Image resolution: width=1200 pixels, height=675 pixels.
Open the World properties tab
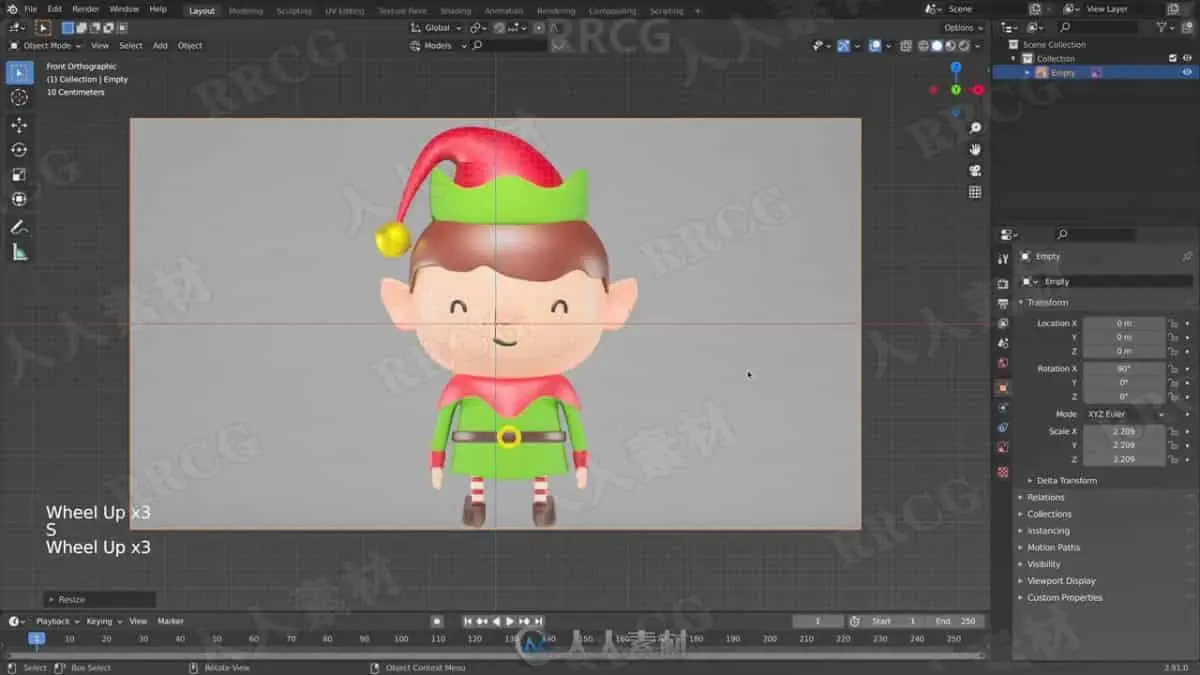pyautogui.click(x=1003, y=363)
